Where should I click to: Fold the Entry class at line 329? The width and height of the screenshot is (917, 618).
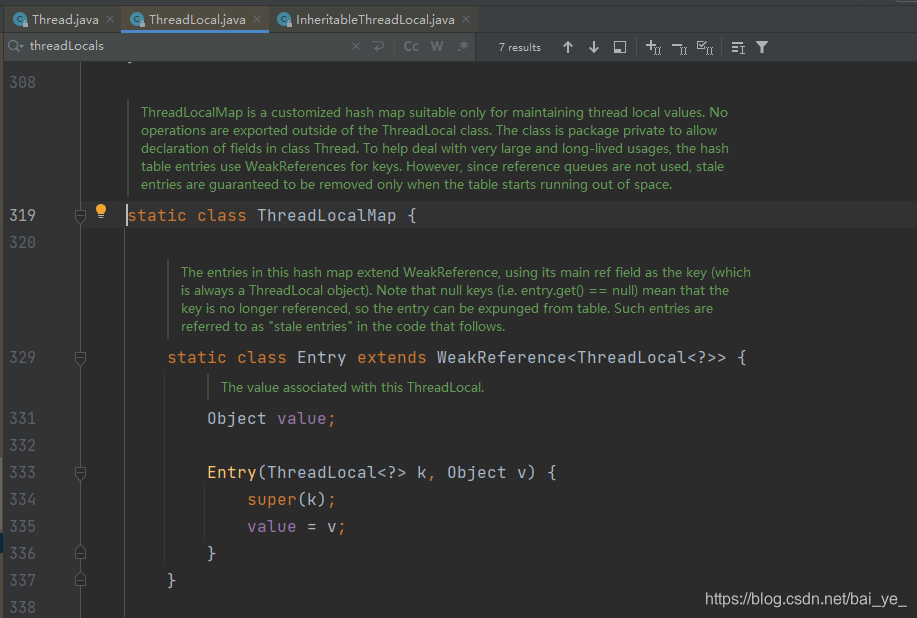[80, 357]
